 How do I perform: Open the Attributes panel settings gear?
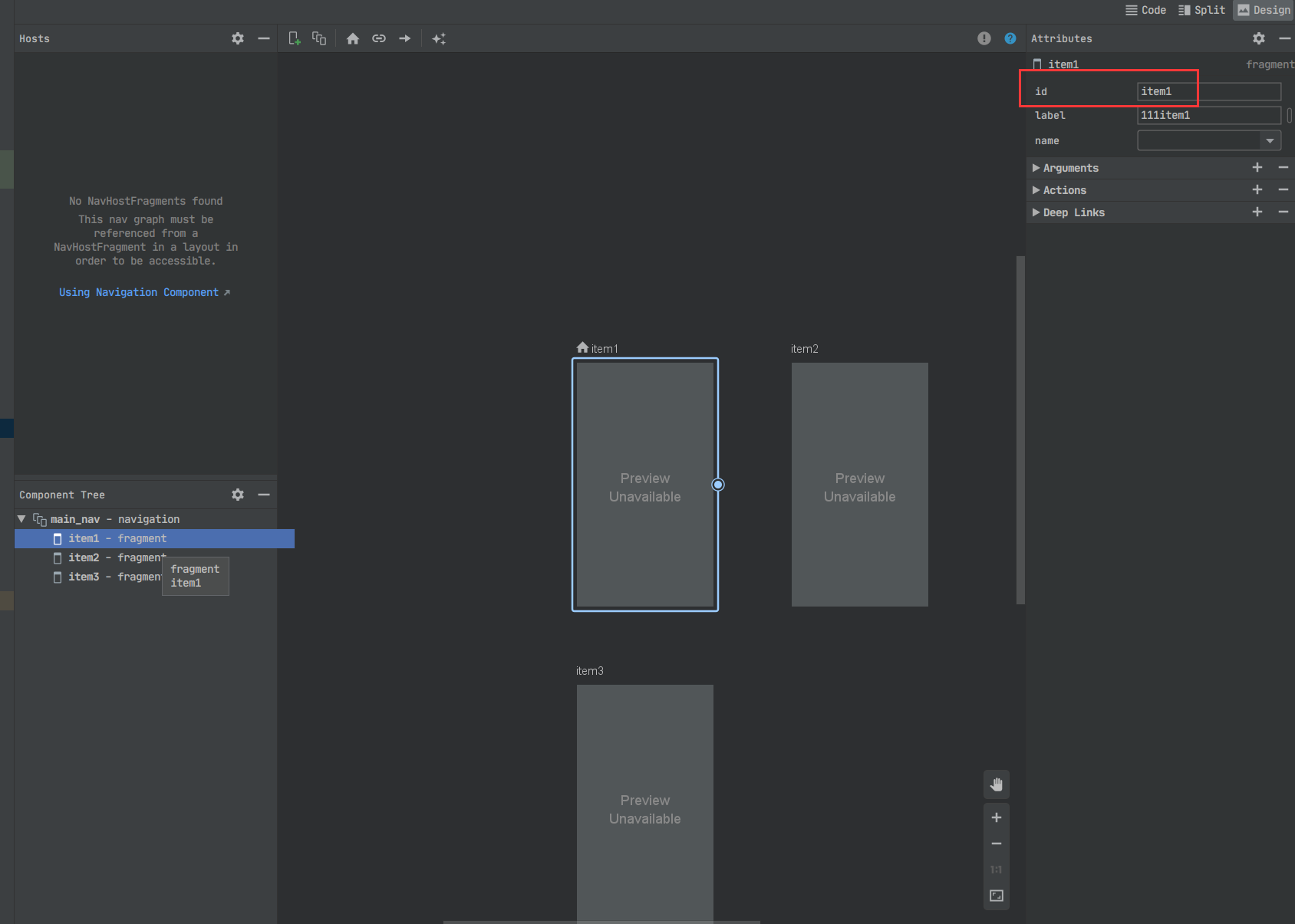click(x=1258, y=38)
